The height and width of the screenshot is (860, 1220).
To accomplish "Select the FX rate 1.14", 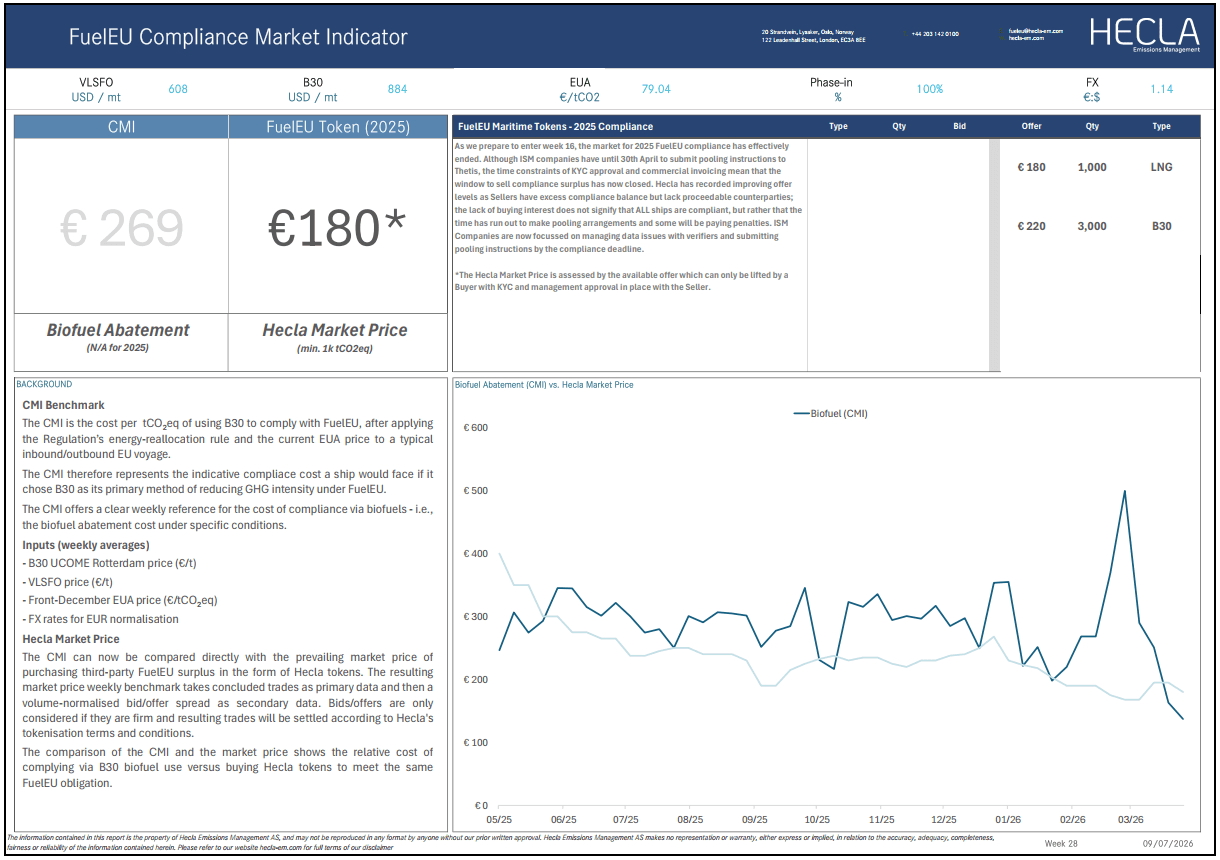I will tap(1161, 89).
